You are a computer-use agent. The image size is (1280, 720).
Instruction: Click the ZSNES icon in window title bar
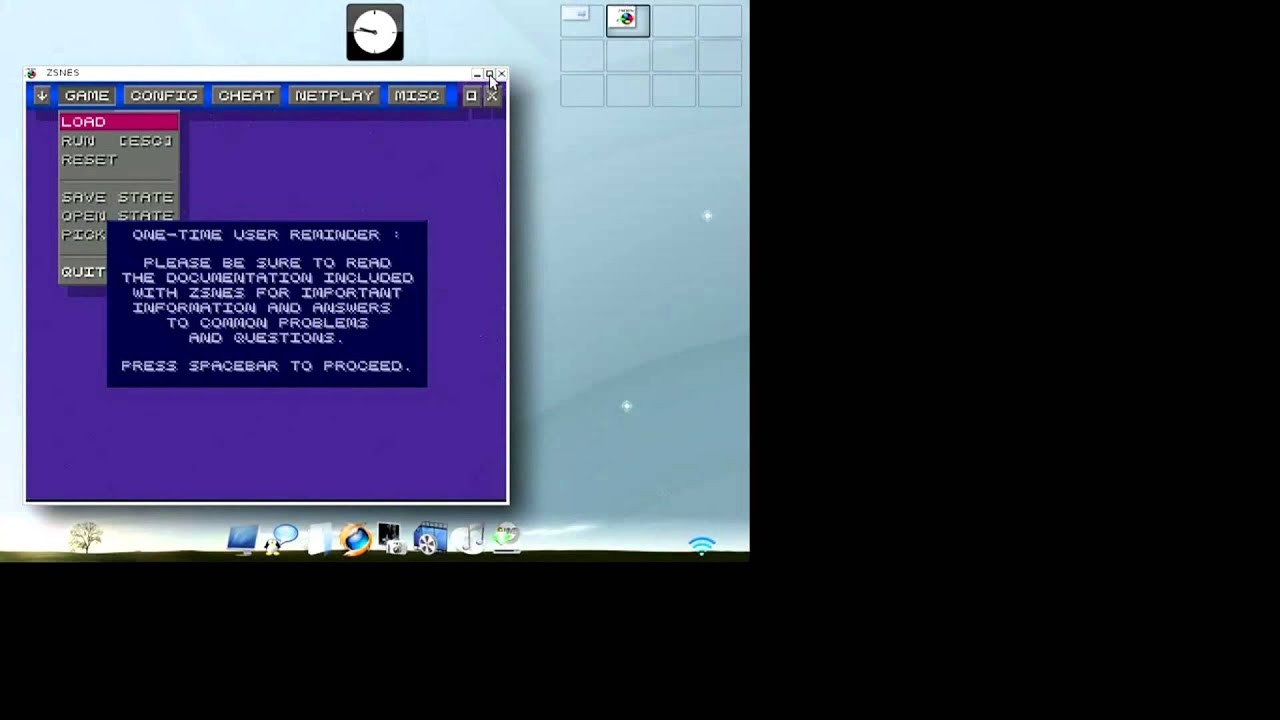coord(32,73)
